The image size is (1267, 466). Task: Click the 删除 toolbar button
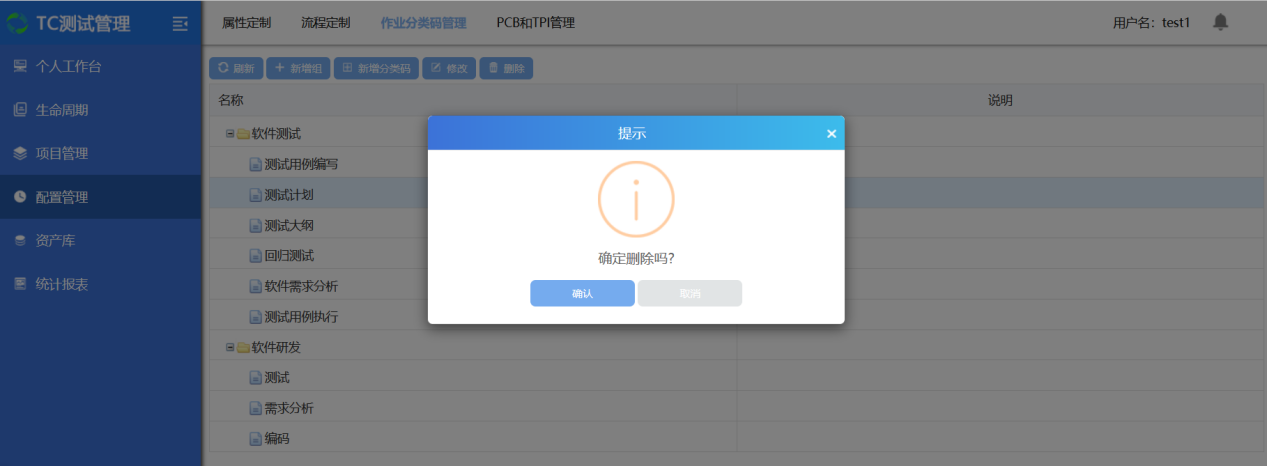tap(506, 68)
